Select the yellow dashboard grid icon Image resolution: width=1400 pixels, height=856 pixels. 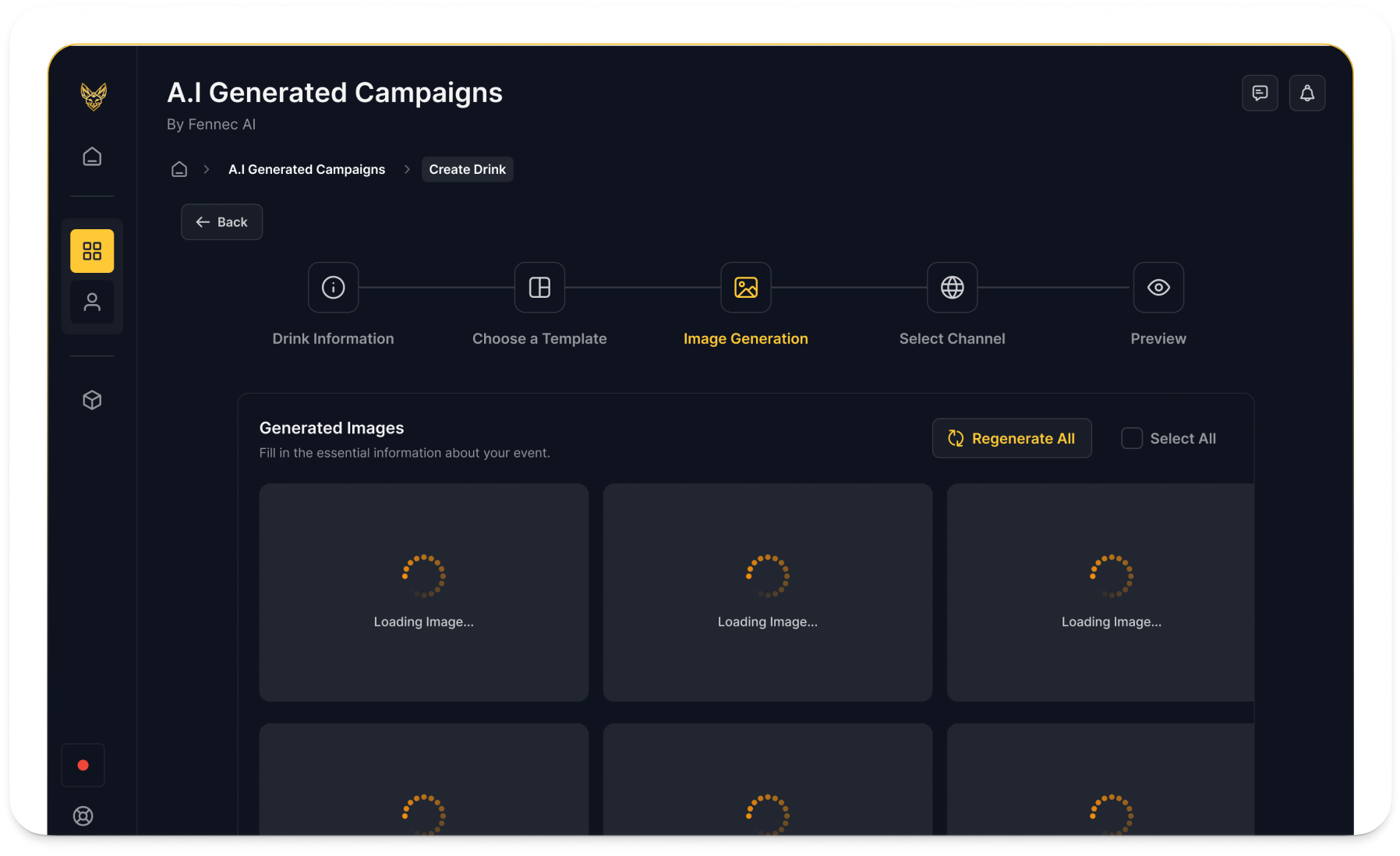[x=92, y=251]
